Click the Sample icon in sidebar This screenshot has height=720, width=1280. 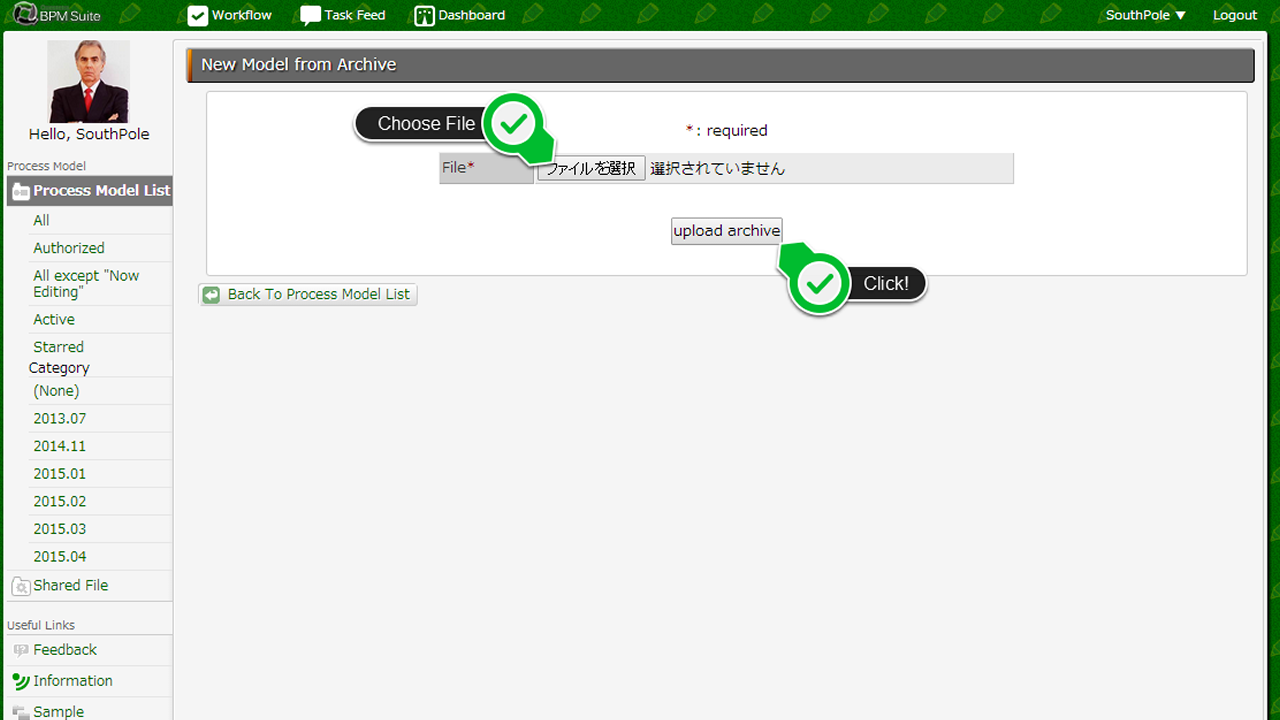coord(20,711)
